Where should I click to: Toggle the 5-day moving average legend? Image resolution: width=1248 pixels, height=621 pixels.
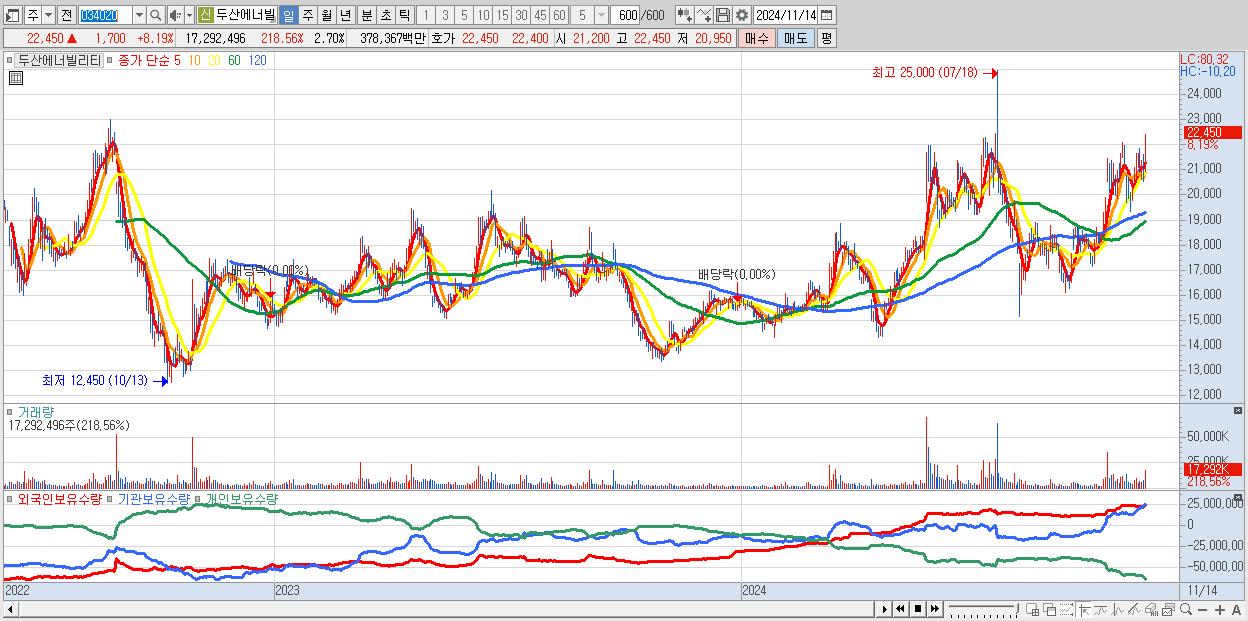point(177,60)
